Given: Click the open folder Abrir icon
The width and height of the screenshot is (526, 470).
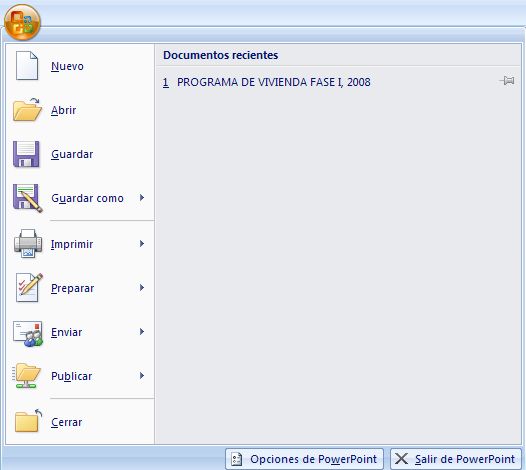Looking at the screenshot, I should [28, 109].
